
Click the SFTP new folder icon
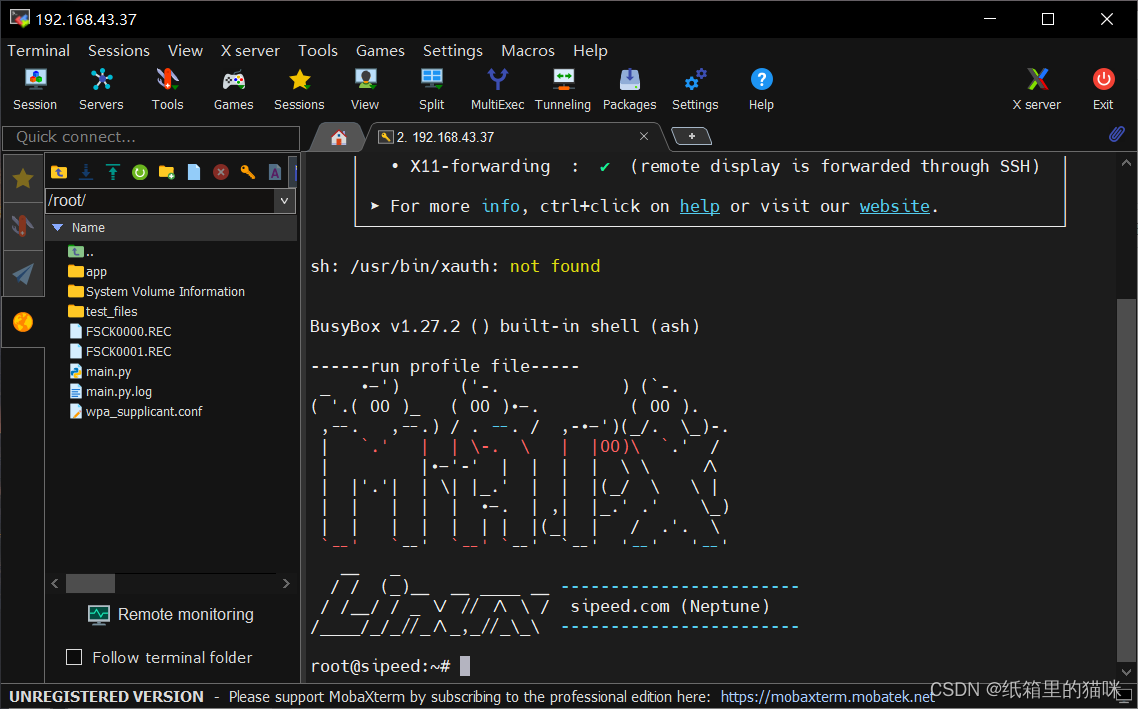(167, 172)
